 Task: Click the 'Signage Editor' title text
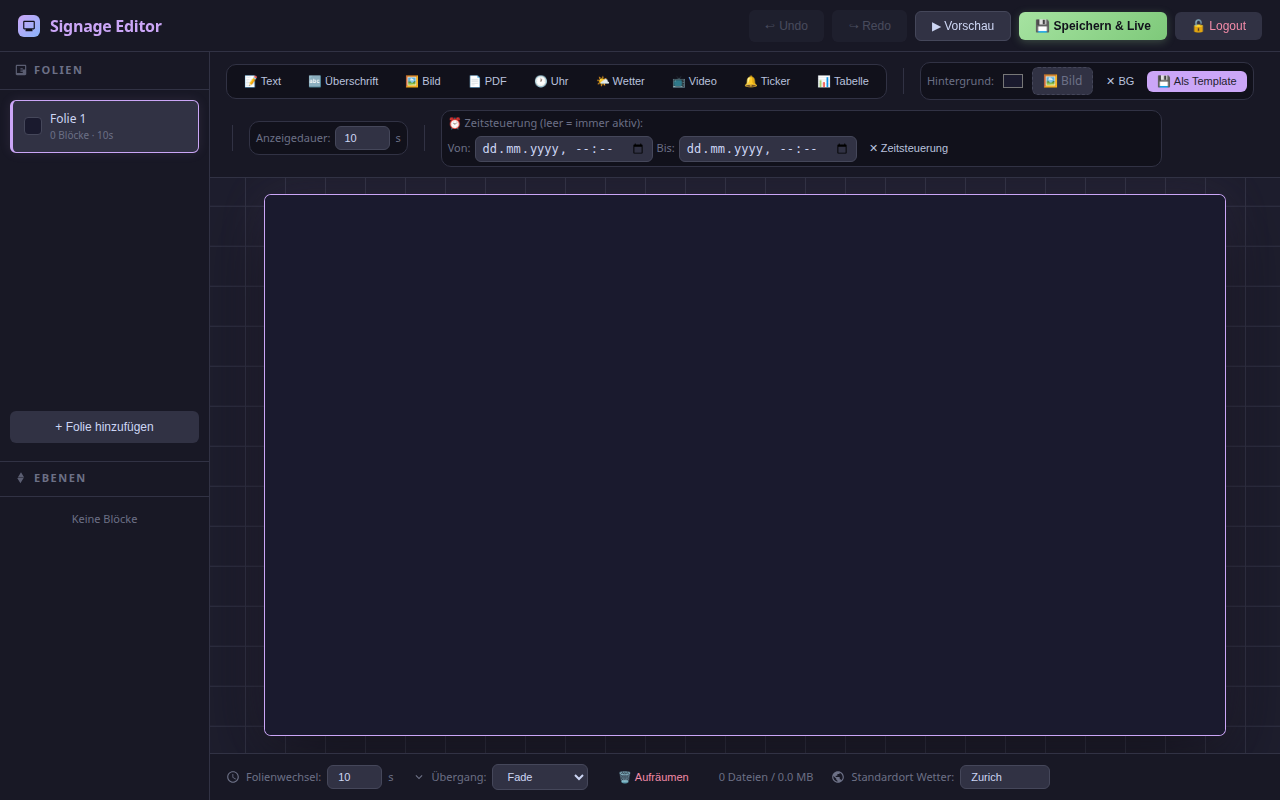106,26
